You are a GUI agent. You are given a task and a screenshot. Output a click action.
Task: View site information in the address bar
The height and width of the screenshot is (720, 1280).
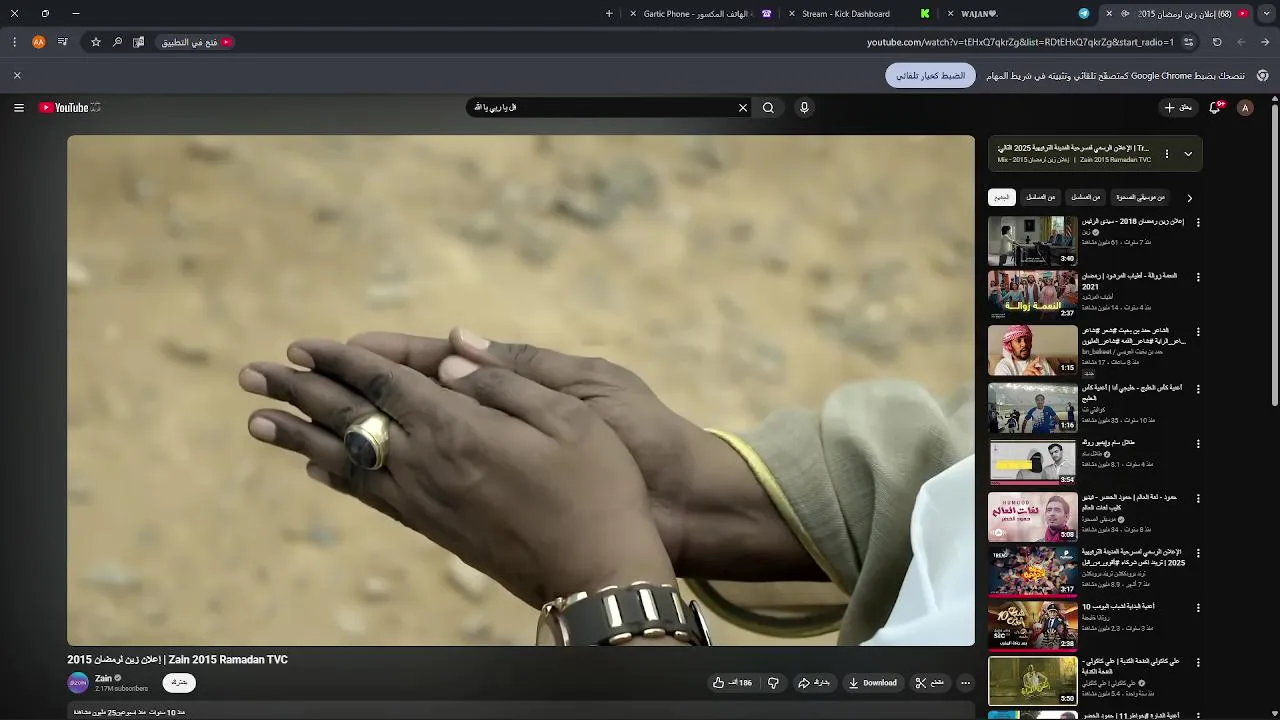(1188, 42)
